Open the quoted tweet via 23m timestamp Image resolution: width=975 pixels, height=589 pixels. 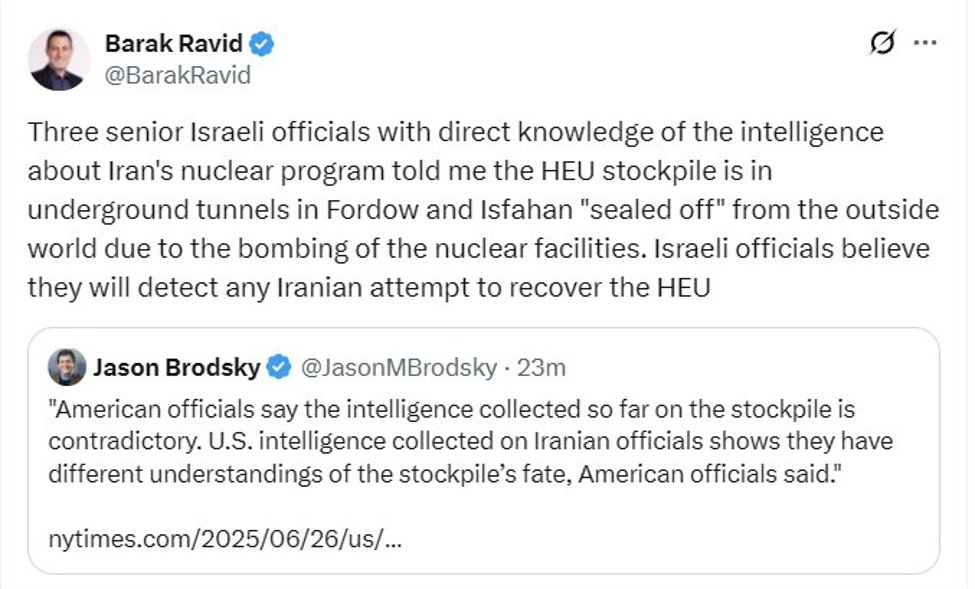click(x=539, y=366)
